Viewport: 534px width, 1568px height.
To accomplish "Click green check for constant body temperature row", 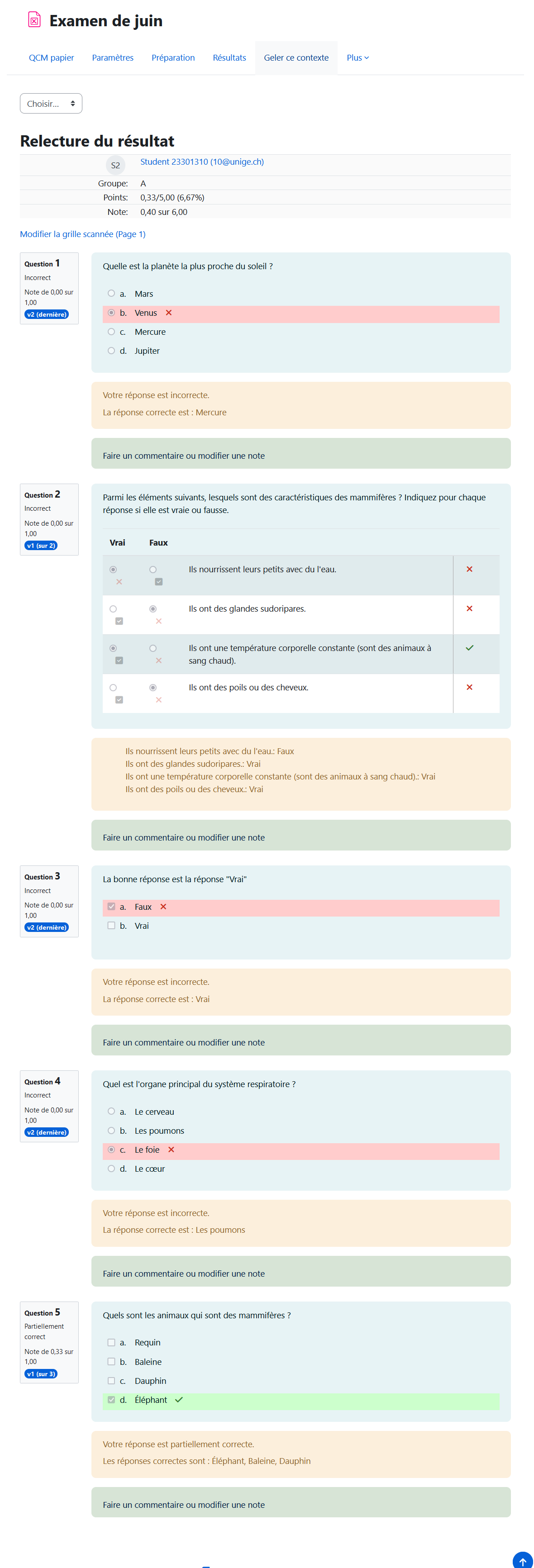I will (x=469, y=648).
